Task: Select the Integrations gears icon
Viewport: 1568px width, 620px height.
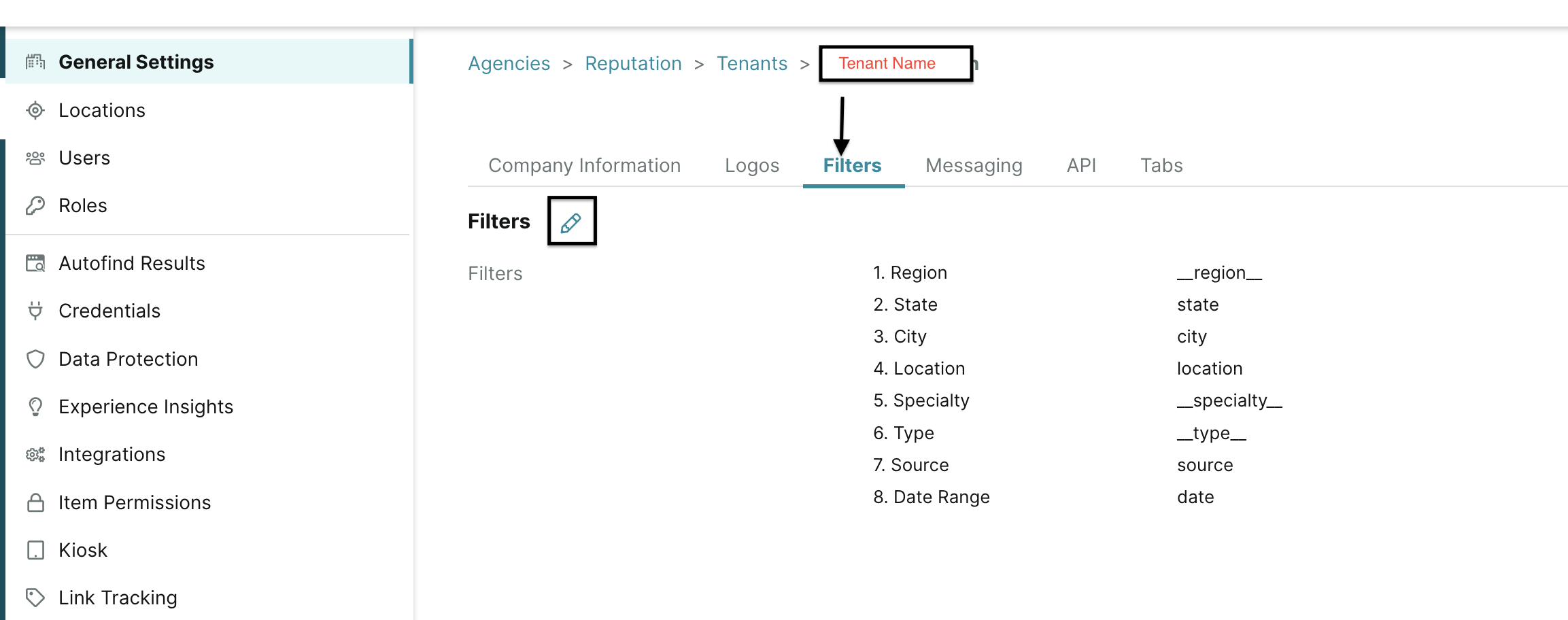Action: pos(34,454)
